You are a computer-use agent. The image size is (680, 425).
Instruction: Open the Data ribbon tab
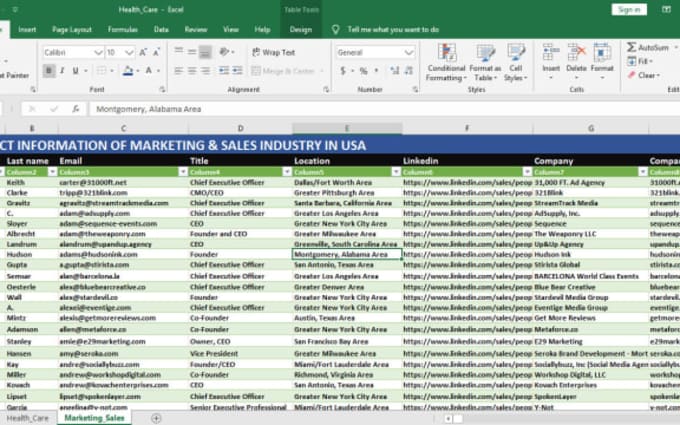coord(161,29)
